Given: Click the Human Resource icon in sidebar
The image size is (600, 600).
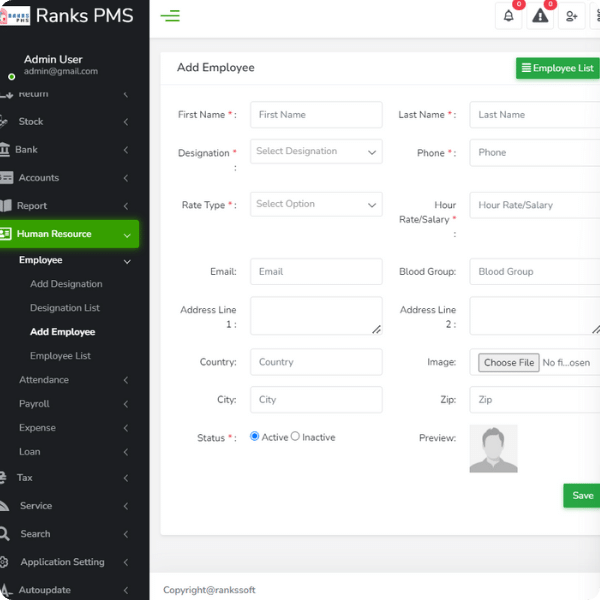Looking at the screenshot, I should [x=5, y=234].
